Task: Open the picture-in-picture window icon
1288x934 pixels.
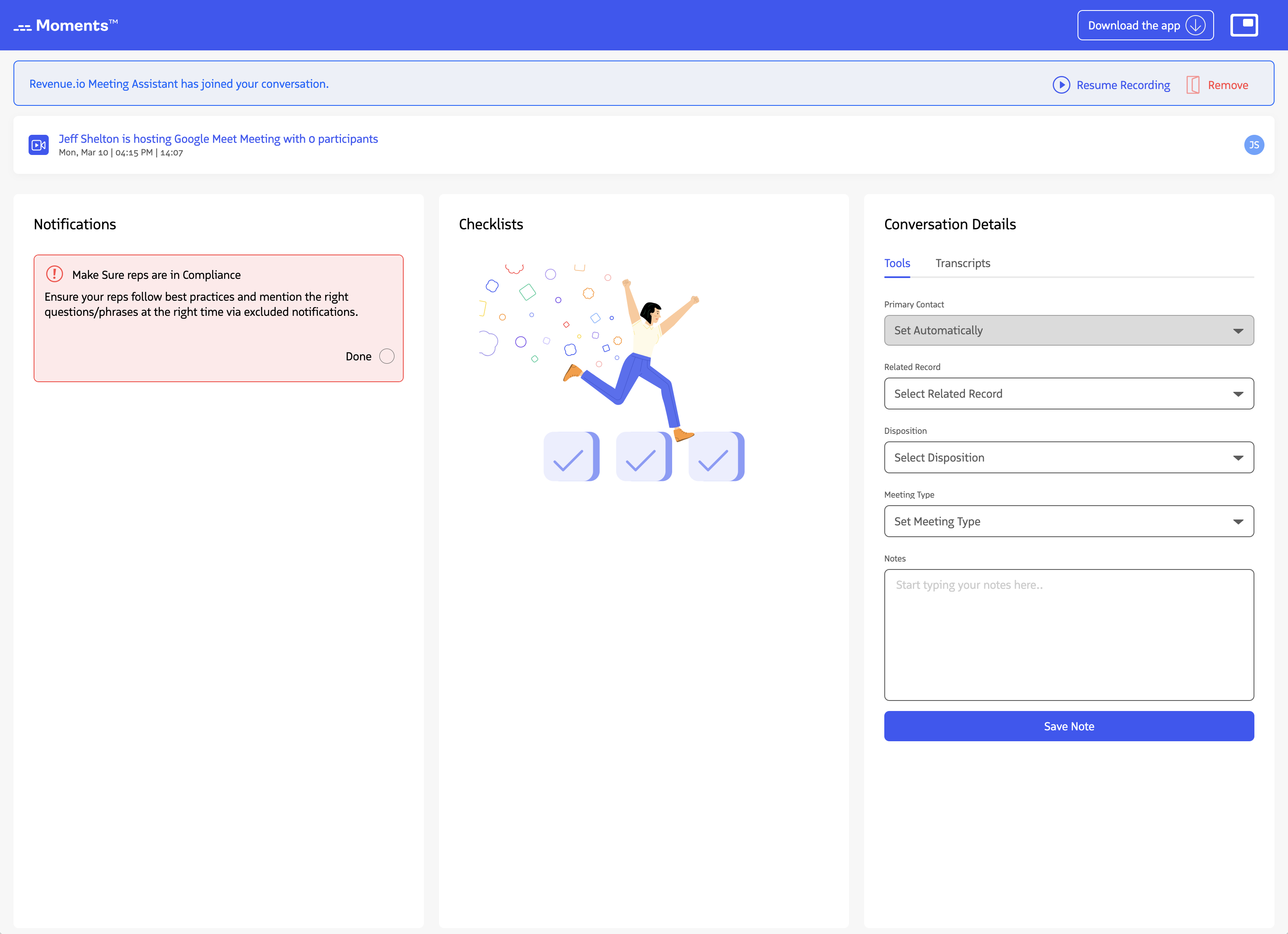Action: 1244,25
